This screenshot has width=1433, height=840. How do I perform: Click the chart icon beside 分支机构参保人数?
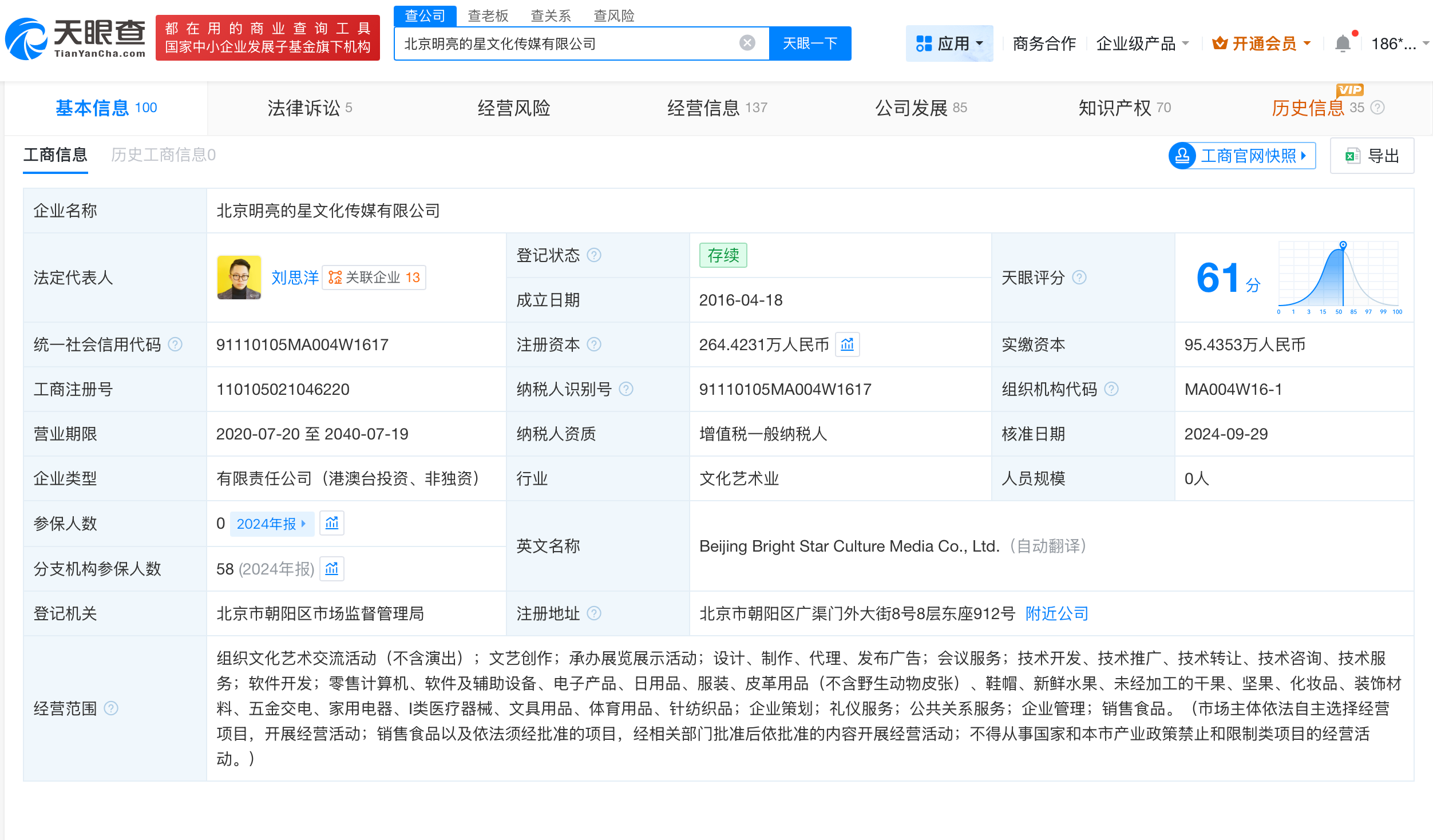tap(332, 568)
